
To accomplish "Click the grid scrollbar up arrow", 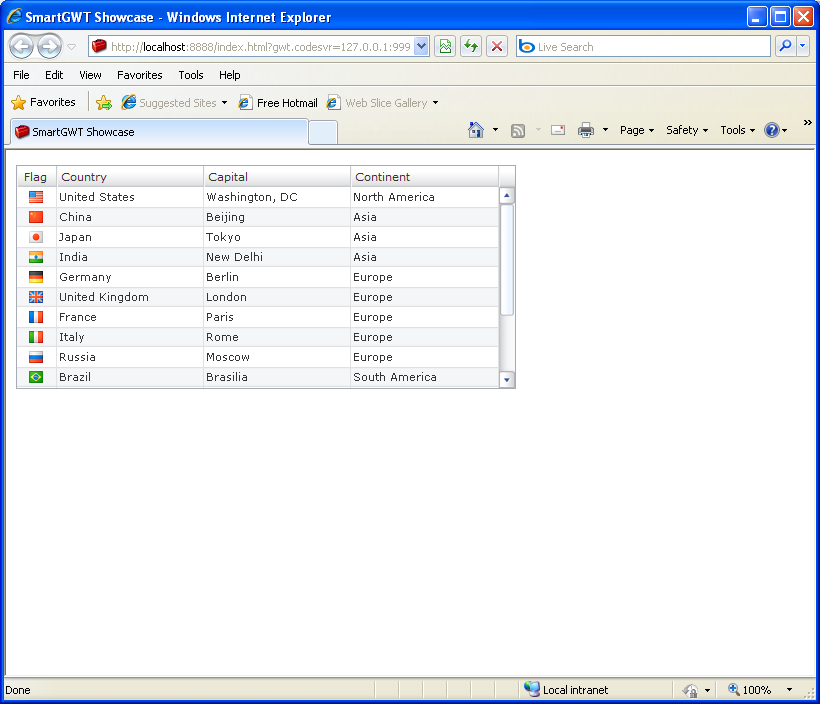I will pos(506,196).
